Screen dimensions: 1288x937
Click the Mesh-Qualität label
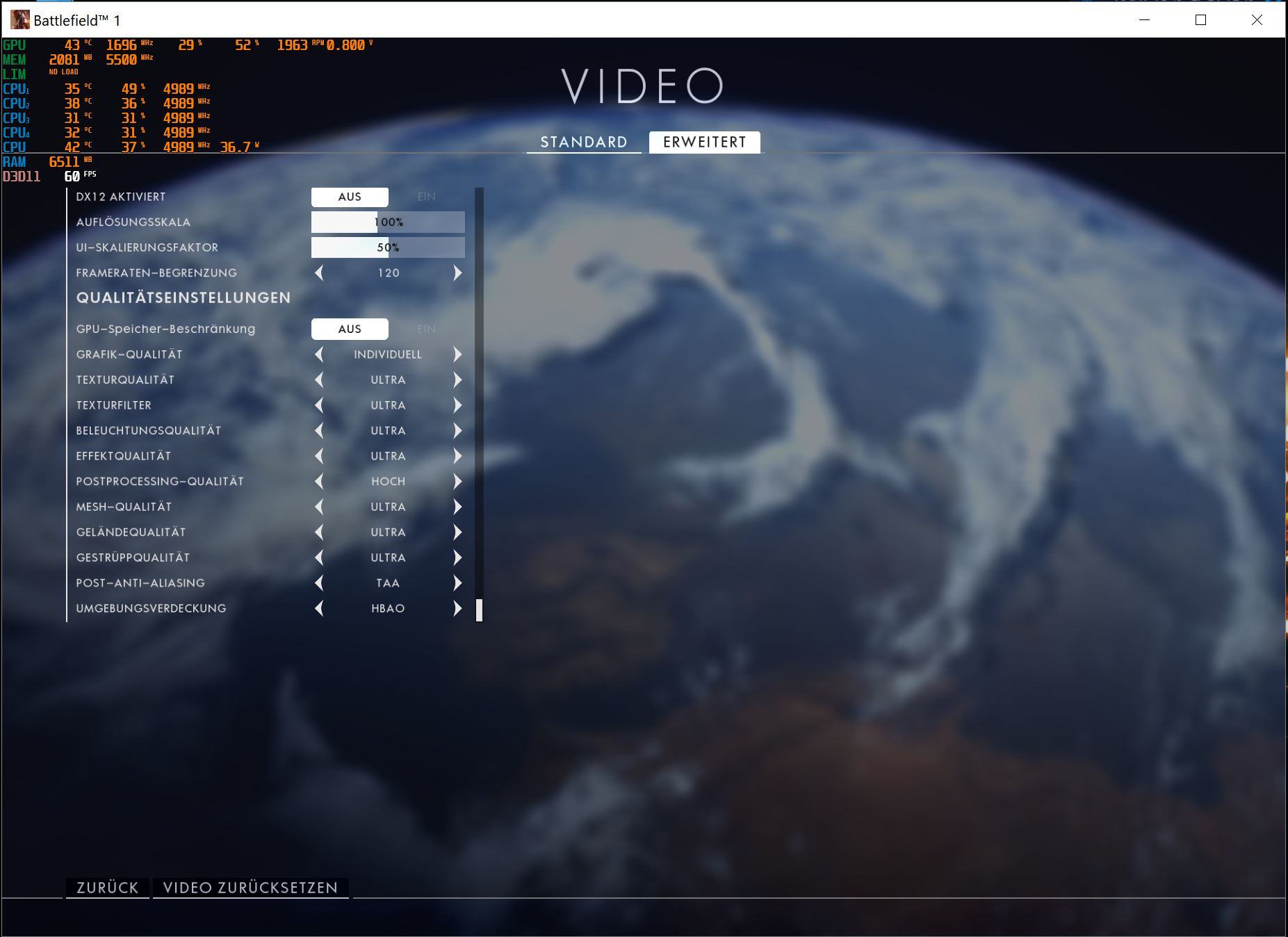(124, 507)
